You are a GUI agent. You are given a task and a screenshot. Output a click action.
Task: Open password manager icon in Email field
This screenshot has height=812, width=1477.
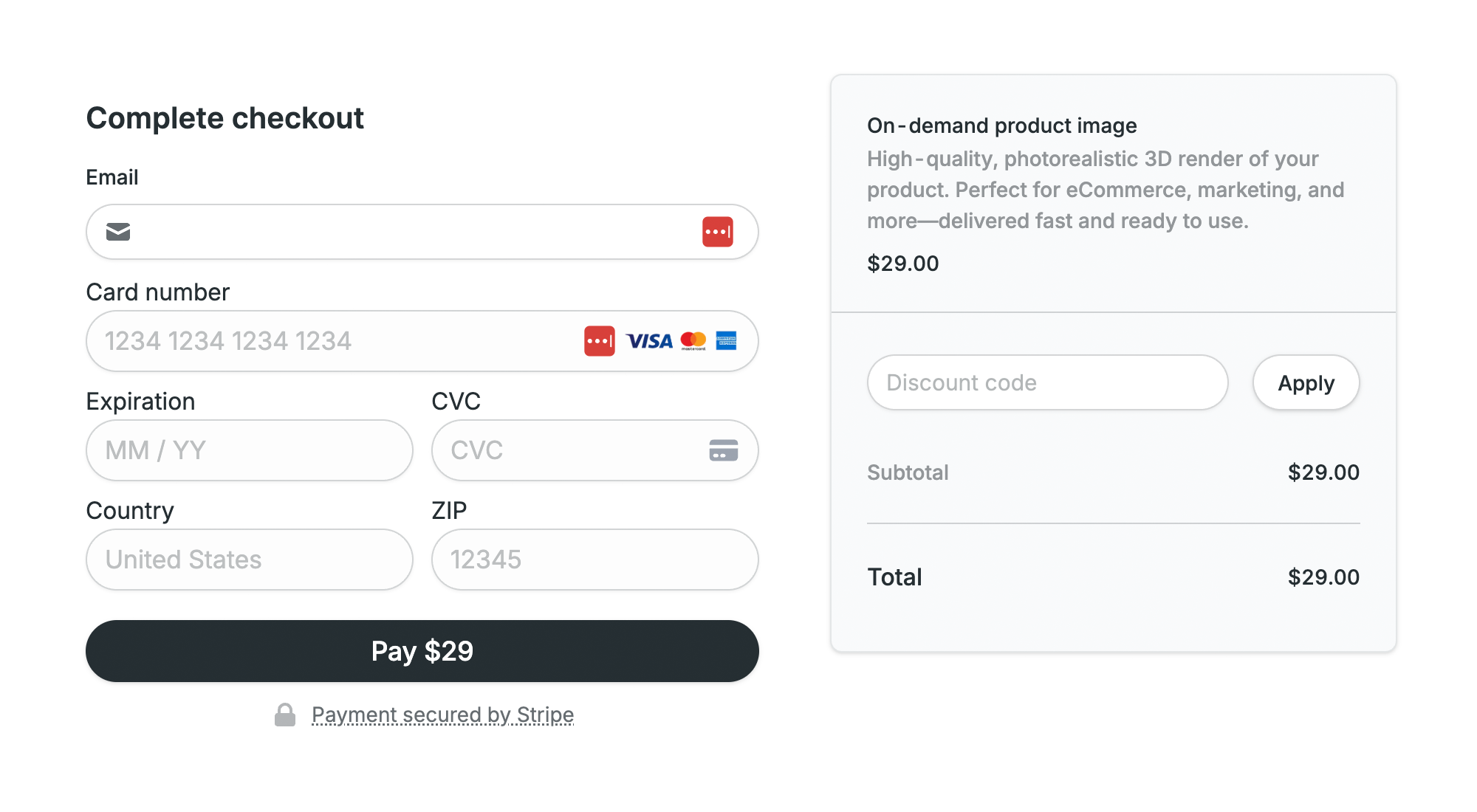click(x=717, y=232)
